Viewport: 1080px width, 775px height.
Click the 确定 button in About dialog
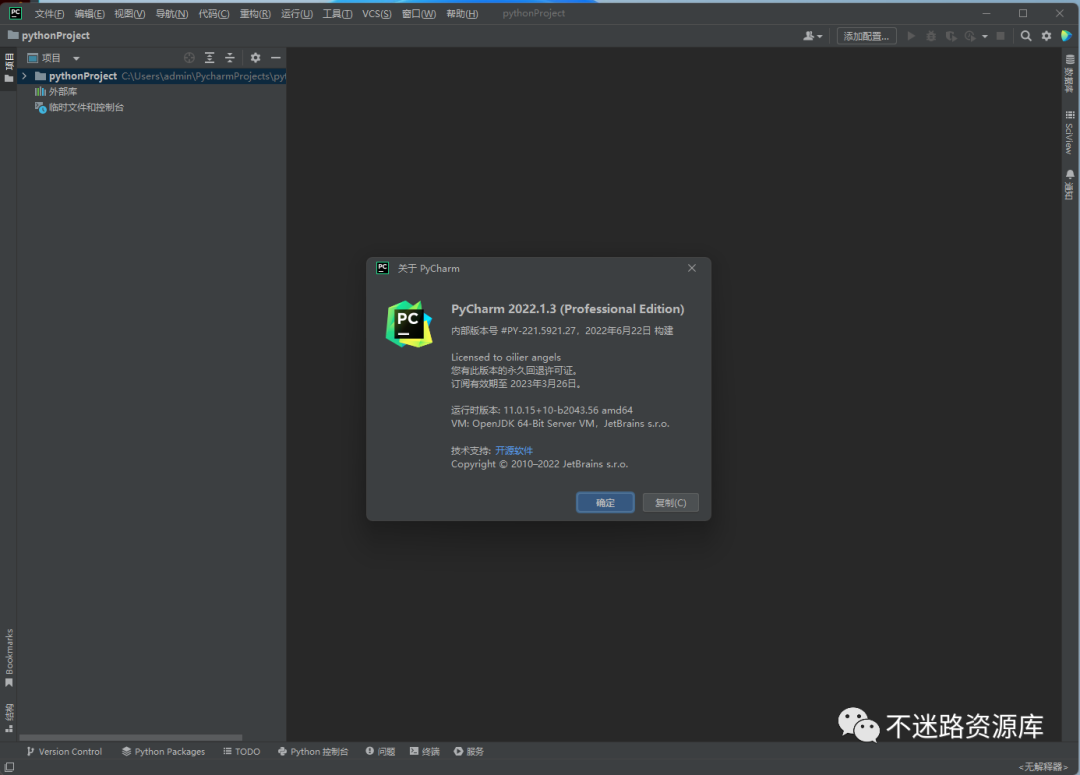point(605,502)
